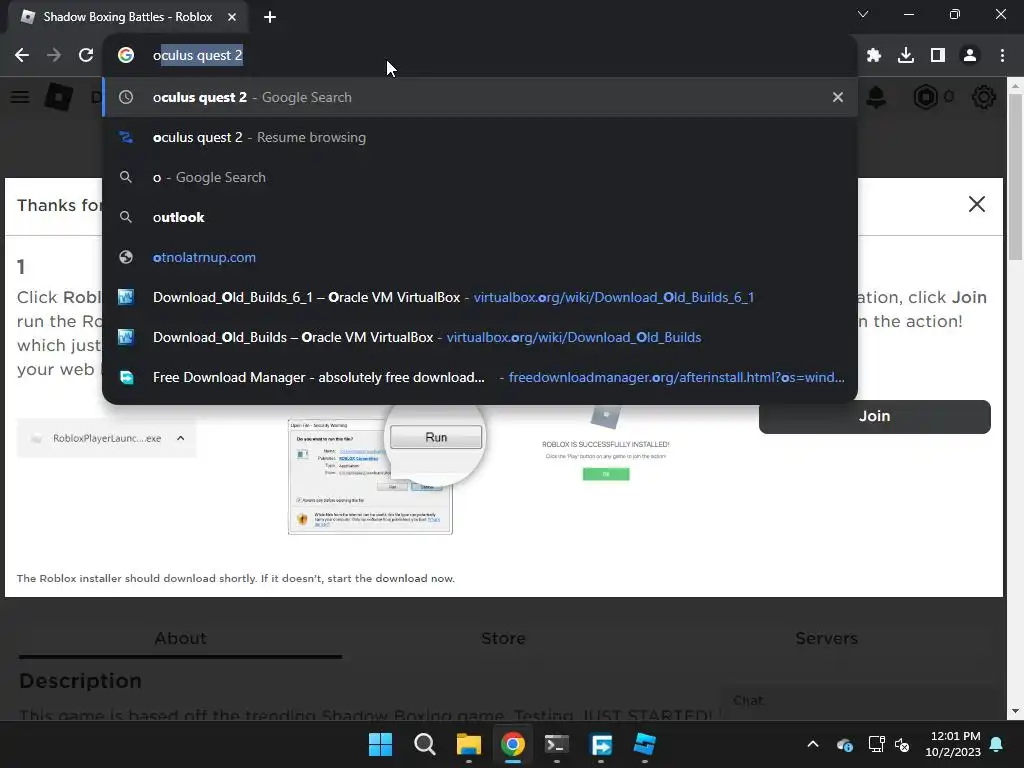Image resolution: width=1024 pixels, height=768 pixels.
Task: Pick the outlook search suggestion
Action: click(480, 217)
